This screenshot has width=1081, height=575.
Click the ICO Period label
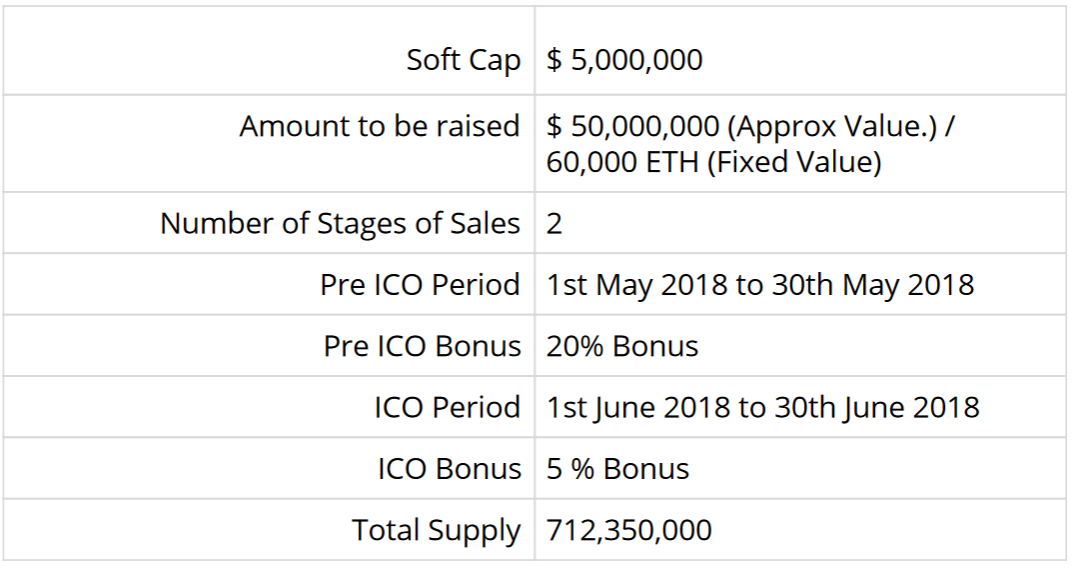point(447,407)
